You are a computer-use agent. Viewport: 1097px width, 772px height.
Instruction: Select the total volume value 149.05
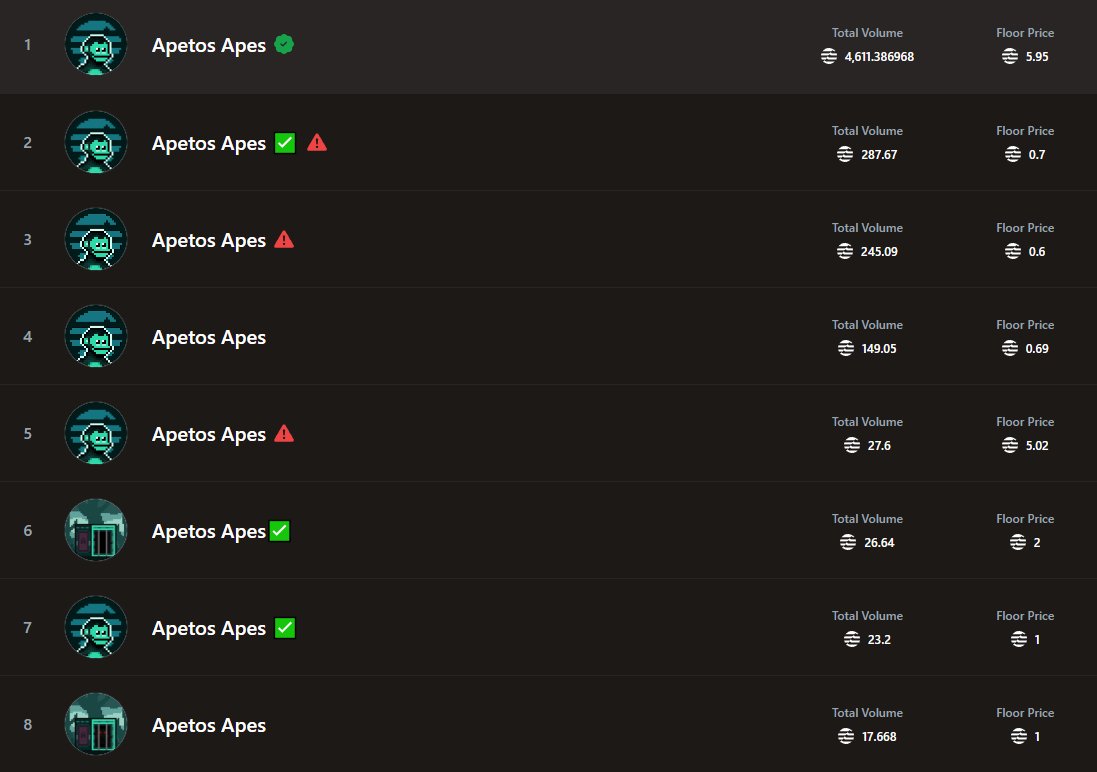click(x=879, y=349)
